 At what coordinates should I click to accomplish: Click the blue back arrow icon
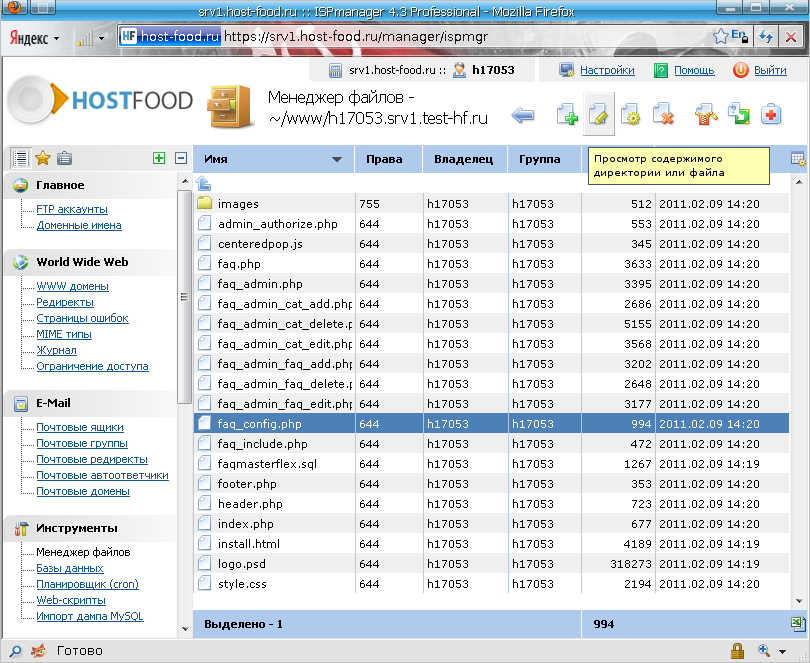(523, 115)
